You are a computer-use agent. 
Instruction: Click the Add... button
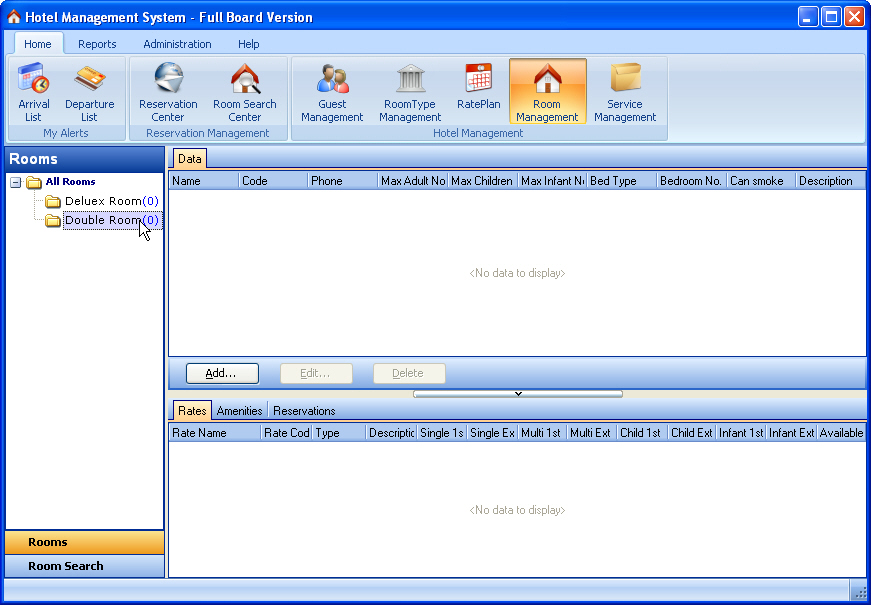point(222,373)
